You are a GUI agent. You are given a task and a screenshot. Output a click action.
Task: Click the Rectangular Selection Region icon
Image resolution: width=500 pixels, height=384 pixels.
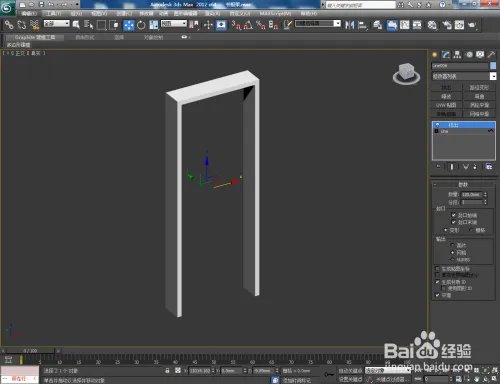click(101, 25)
